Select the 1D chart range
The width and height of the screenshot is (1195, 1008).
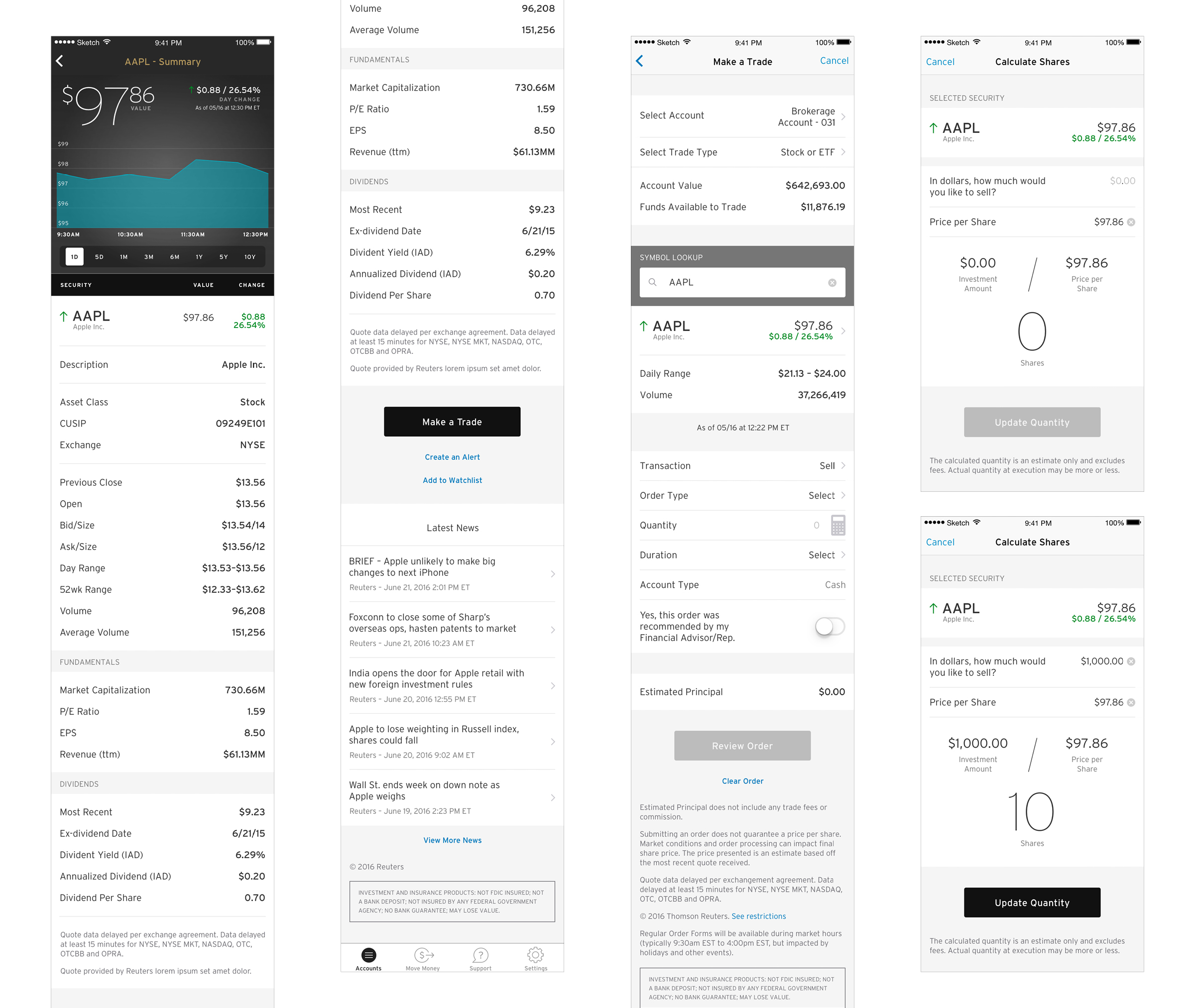[x=74, y=256]
